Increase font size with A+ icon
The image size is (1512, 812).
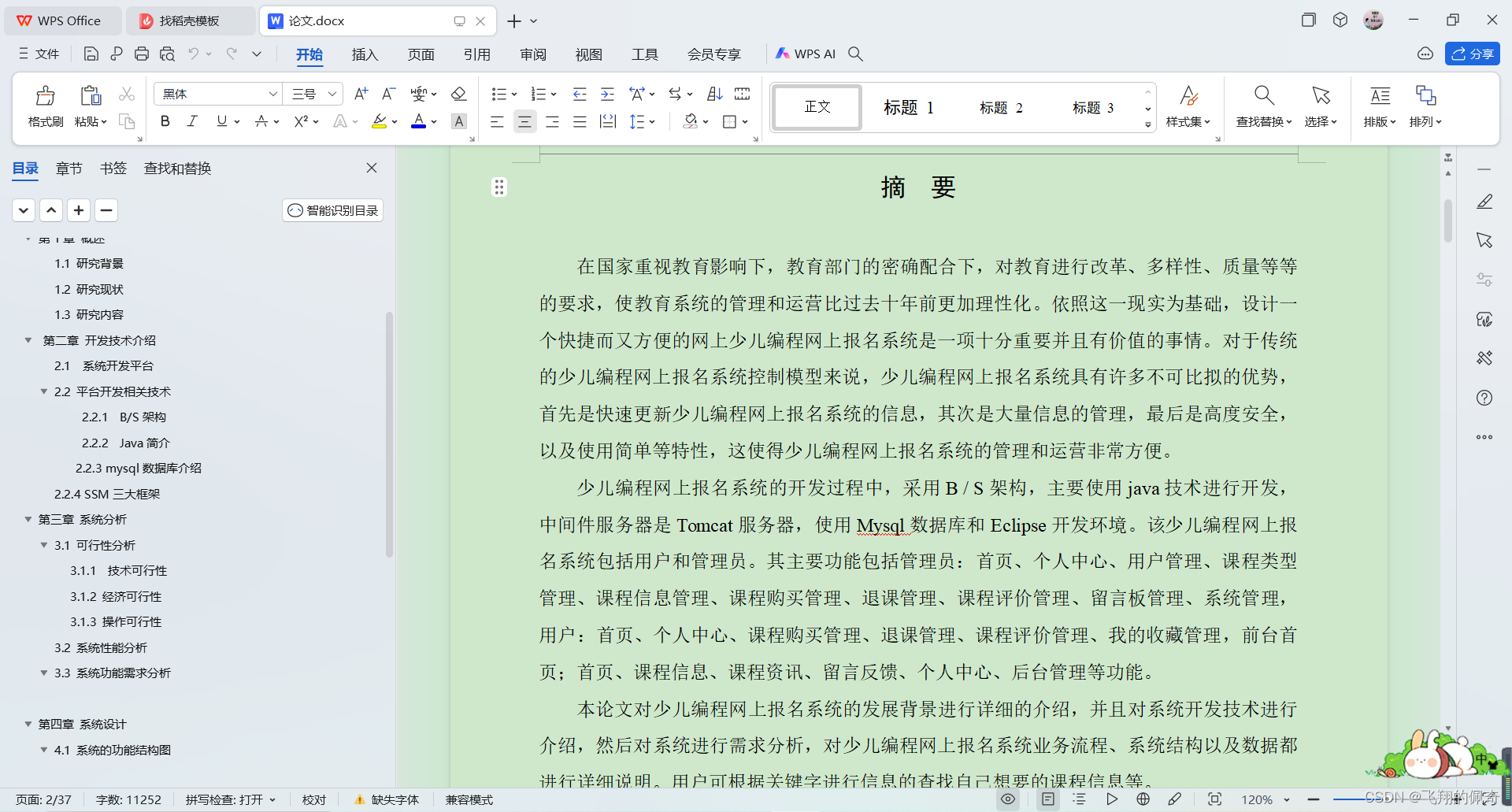361,94
